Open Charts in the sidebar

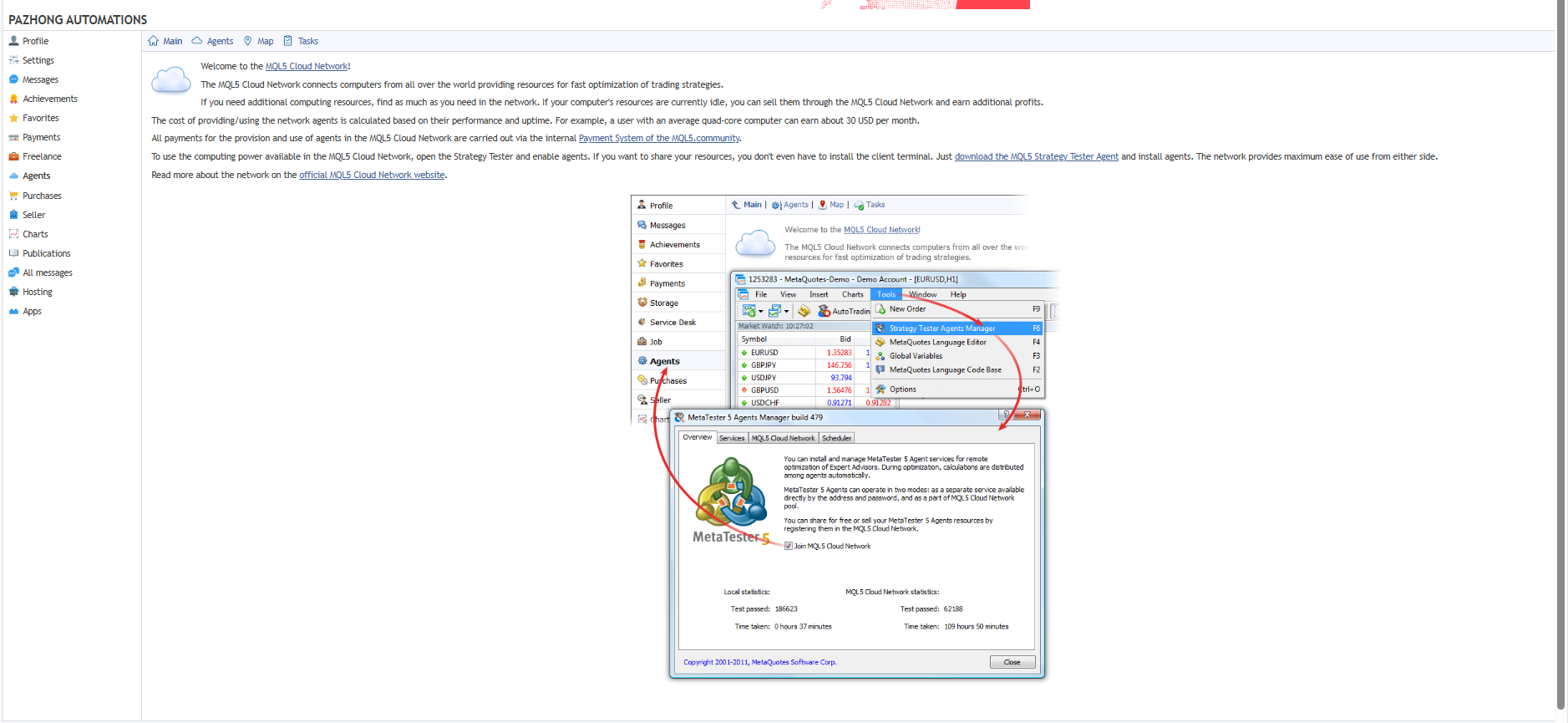click(x=35, y=234)
